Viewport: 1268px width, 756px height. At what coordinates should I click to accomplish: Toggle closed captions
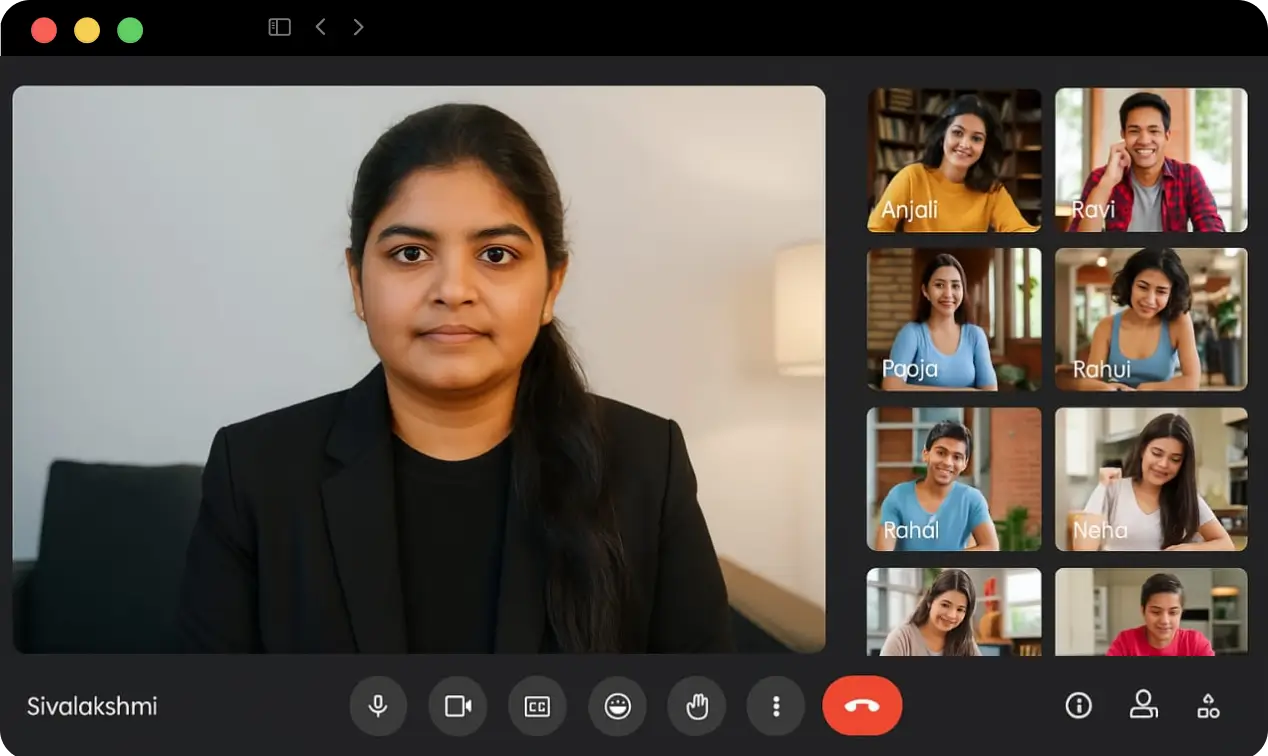537,706
